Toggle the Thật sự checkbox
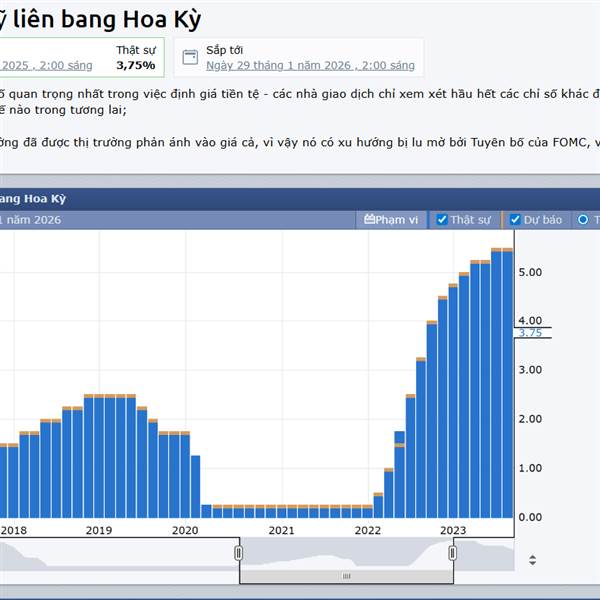Viewport: 600px width, 600px height. (x=442, y=220)
